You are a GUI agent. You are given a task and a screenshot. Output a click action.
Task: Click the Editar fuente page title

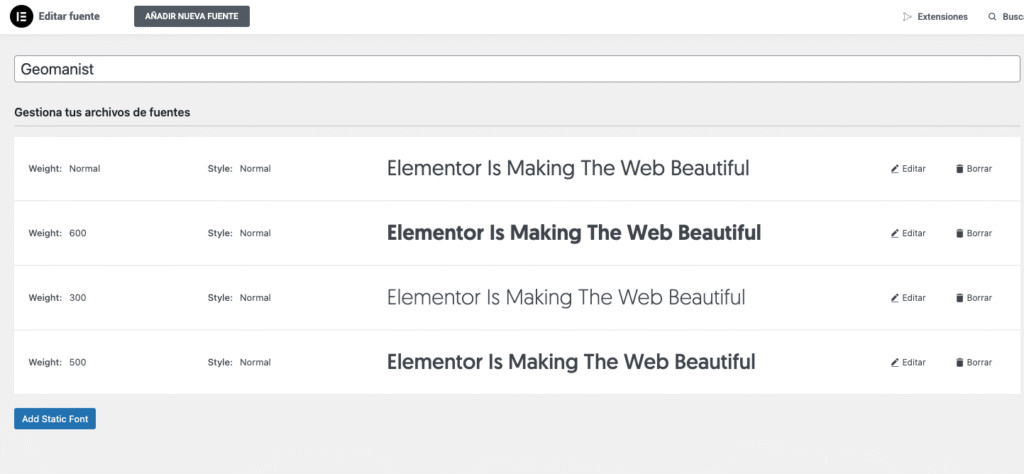(69, 16)
